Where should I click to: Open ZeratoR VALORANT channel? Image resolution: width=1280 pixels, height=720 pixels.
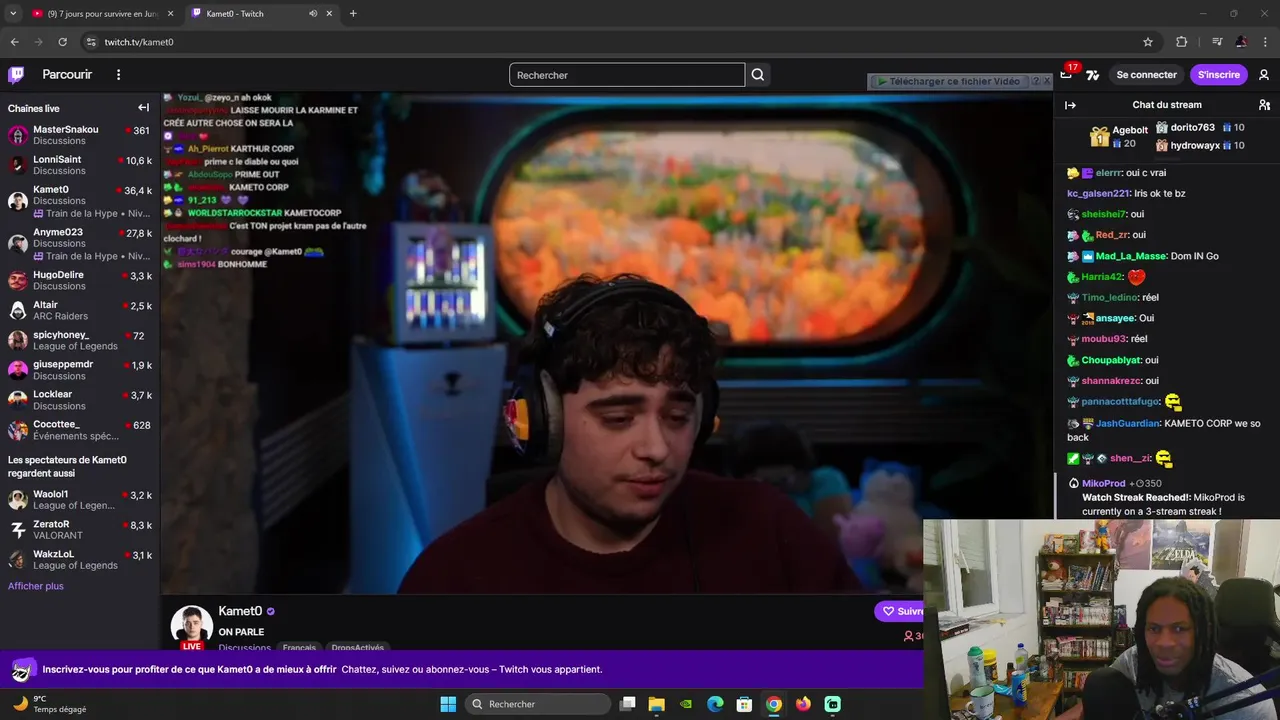coord(79,530)
